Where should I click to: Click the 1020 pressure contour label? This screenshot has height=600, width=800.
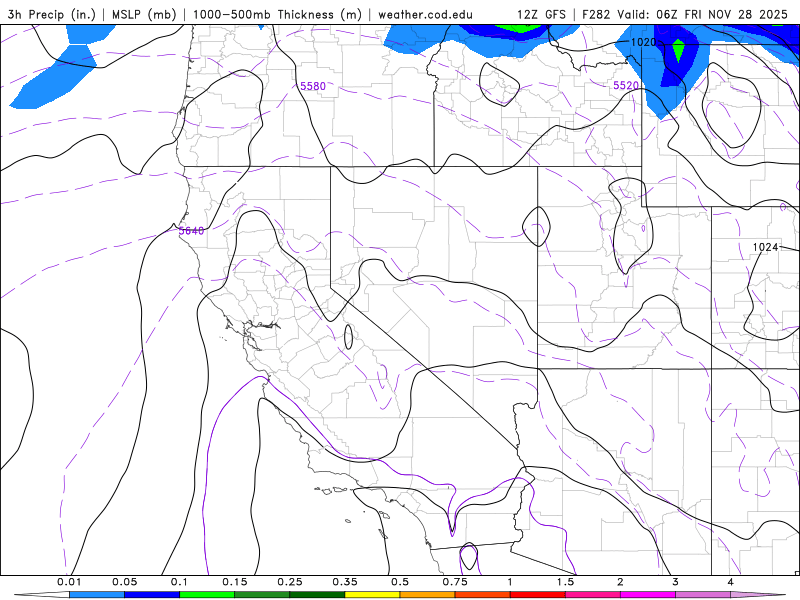(643, 42)
